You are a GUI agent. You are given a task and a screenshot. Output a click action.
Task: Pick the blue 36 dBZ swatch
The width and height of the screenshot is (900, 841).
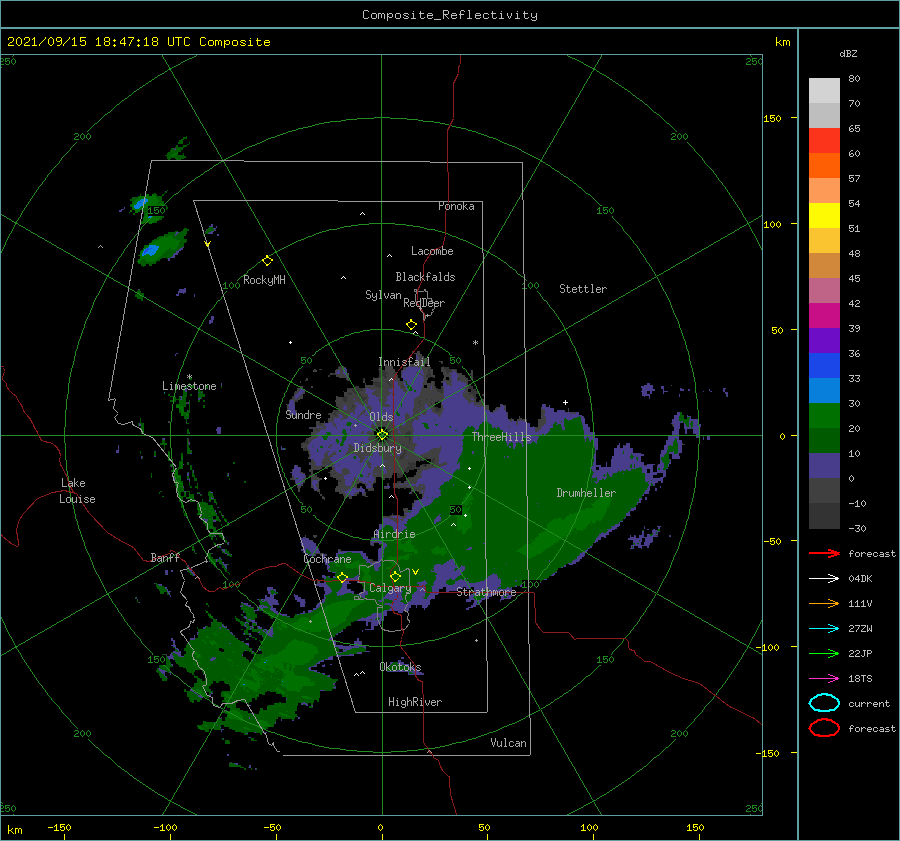tap(824, 366)
